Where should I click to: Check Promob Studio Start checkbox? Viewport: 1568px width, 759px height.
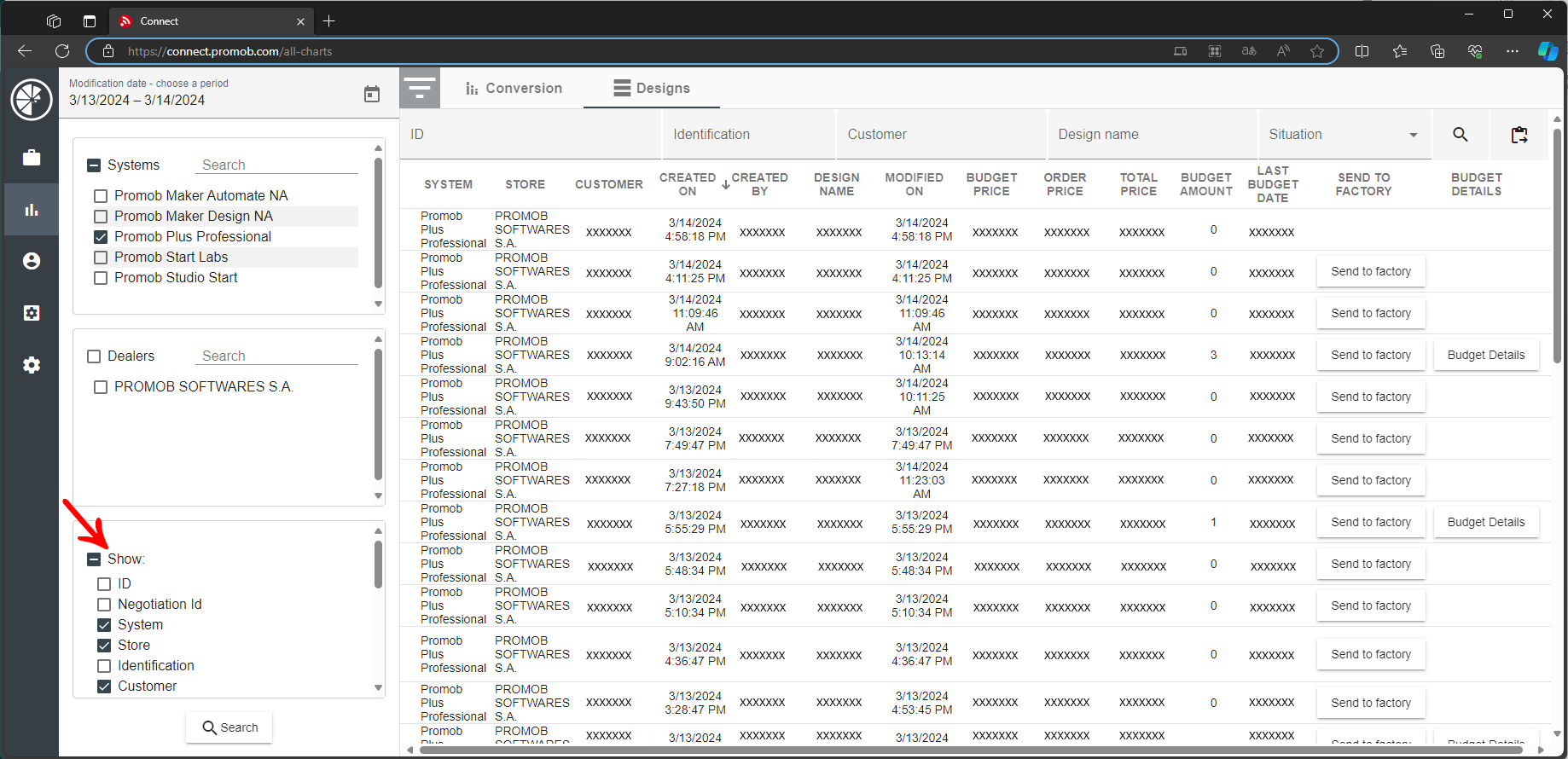coord(101,278)
